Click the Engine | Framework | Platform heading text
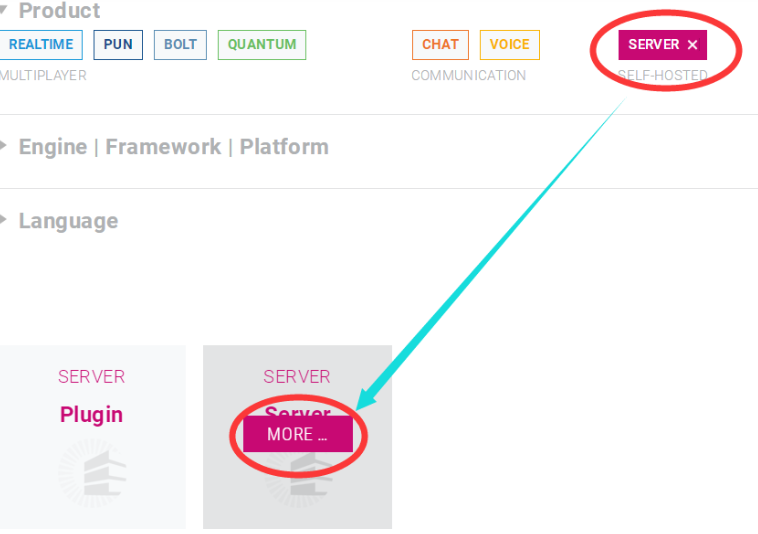The width and height of the screenshot is (758, 534). [173, 147]
